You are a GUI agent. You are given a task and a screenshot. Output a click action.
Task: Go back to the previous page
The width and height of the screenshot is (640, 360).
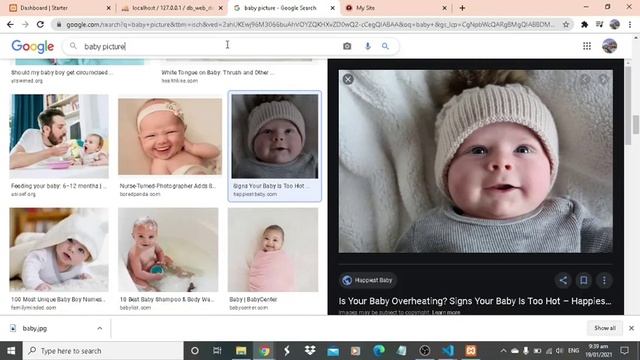point(10,24)
